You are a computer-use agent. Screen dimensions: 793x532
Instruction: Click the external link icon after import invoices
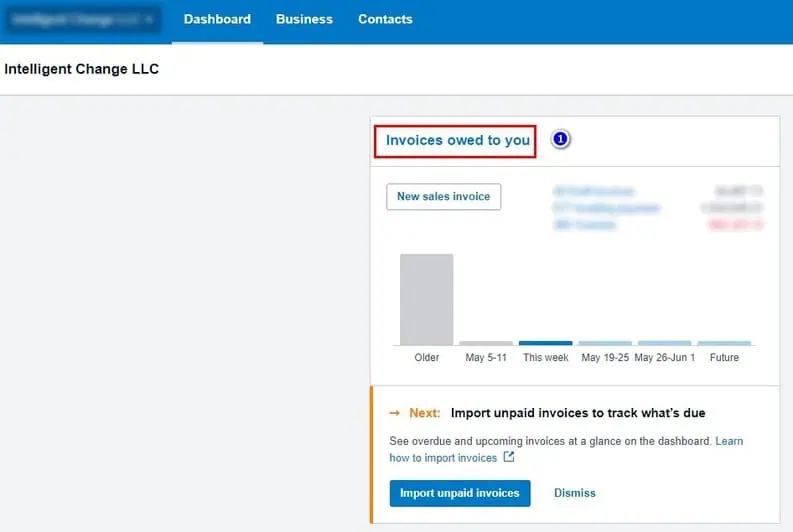[x=509, y=457]
